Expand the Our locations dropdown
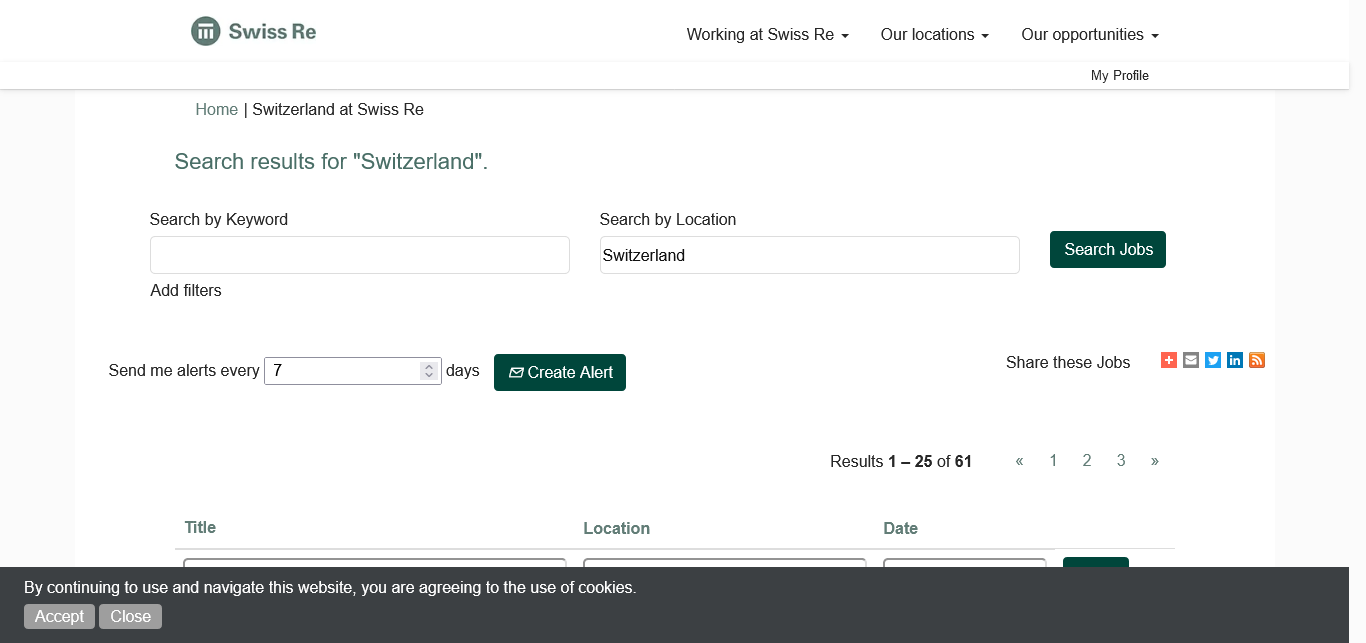 934,35
